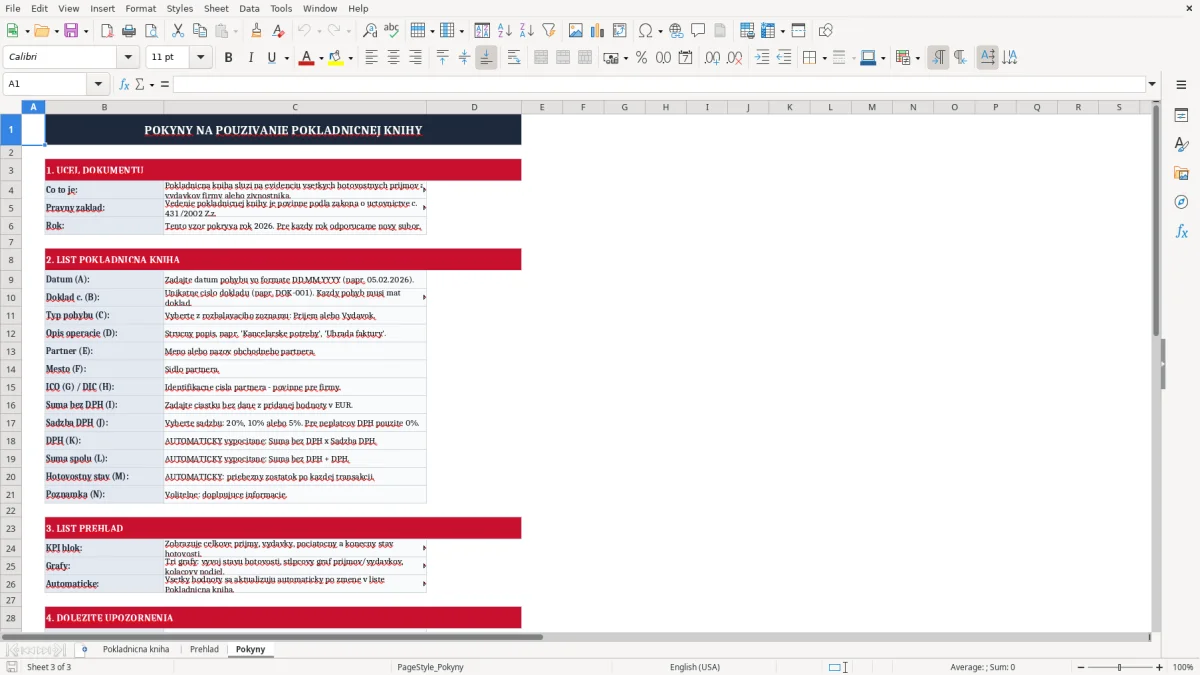Open the Data menu
This screenshot has height=675, width=1200.
pyautogui.click(x=249, y=8)
